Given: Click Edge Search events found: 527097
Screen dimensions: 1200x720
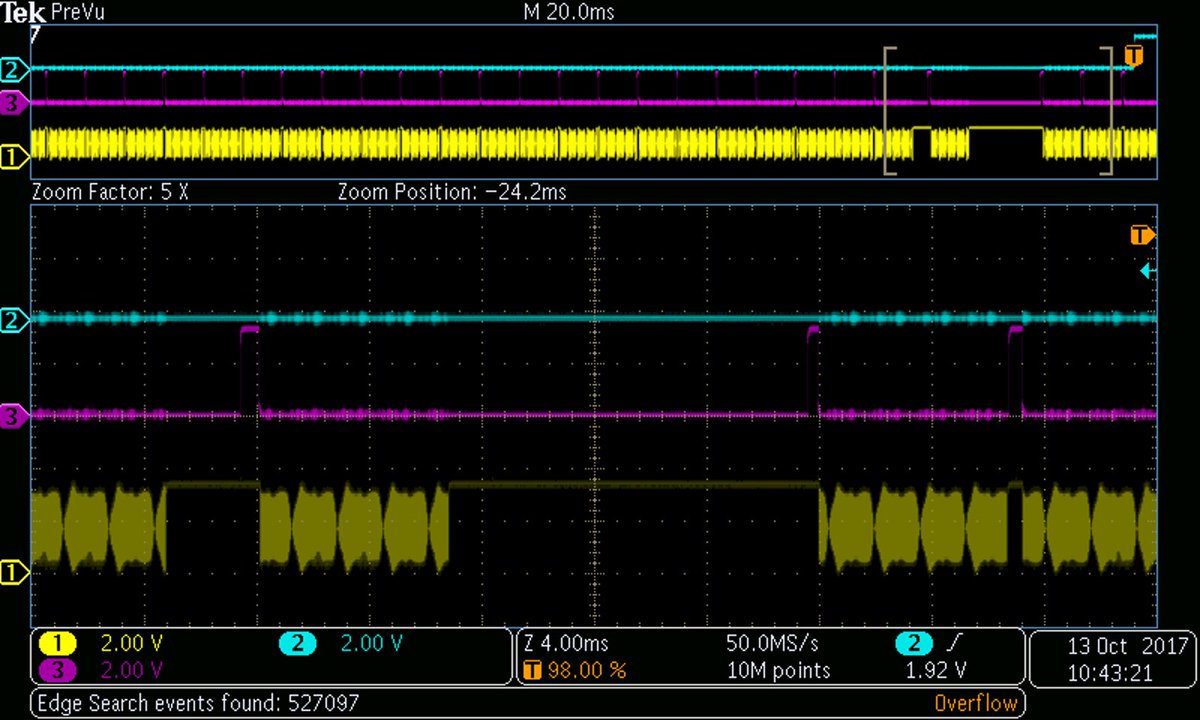Looking at the screenshot, I should click(x=198, y=703).
